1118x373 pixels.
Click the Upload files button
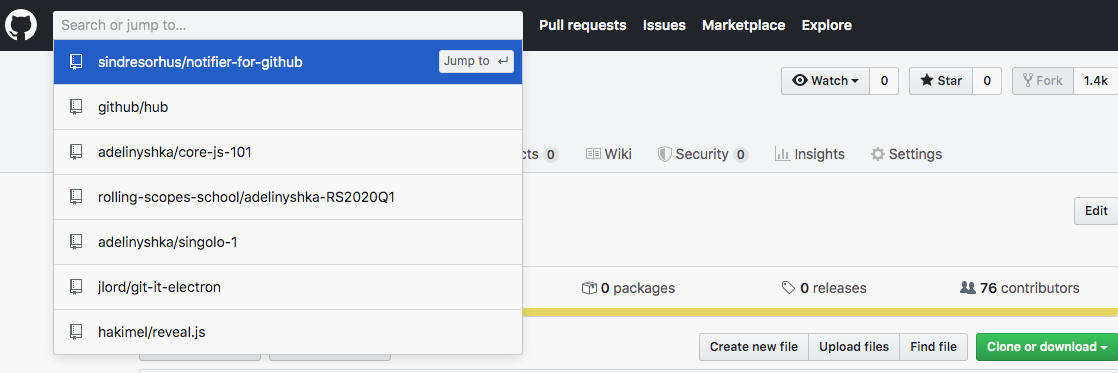854,347
